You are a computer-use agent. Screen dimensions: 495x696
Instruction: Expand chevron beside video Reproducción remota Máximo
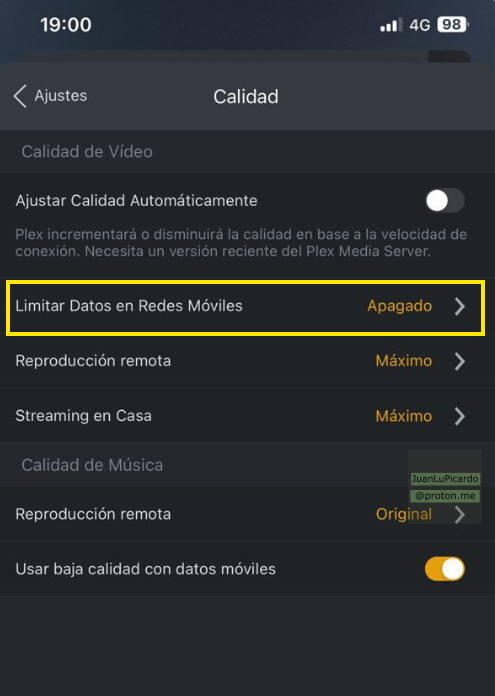pyautogui.click(x=460, y=361)
